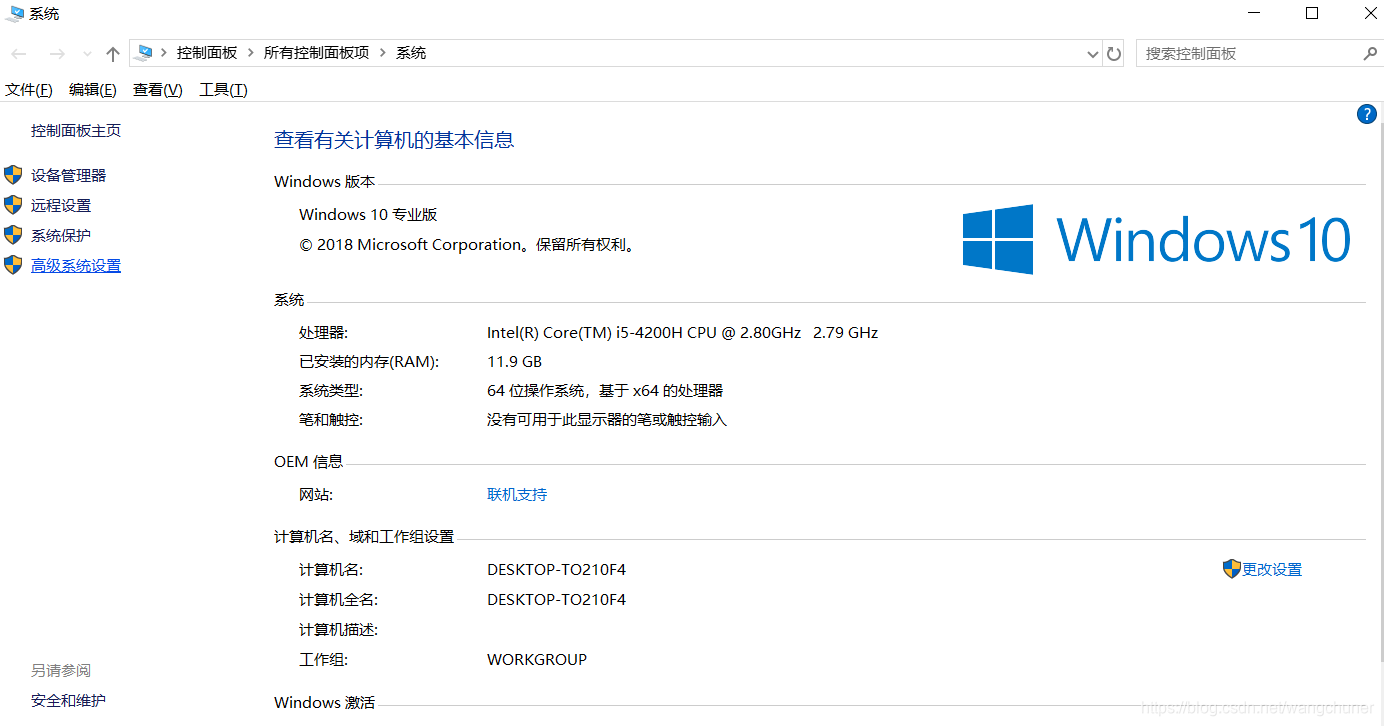Expand the address bar history dropdown
The height and width of the screenshot is (726, 1384).
pos(1093,54)
